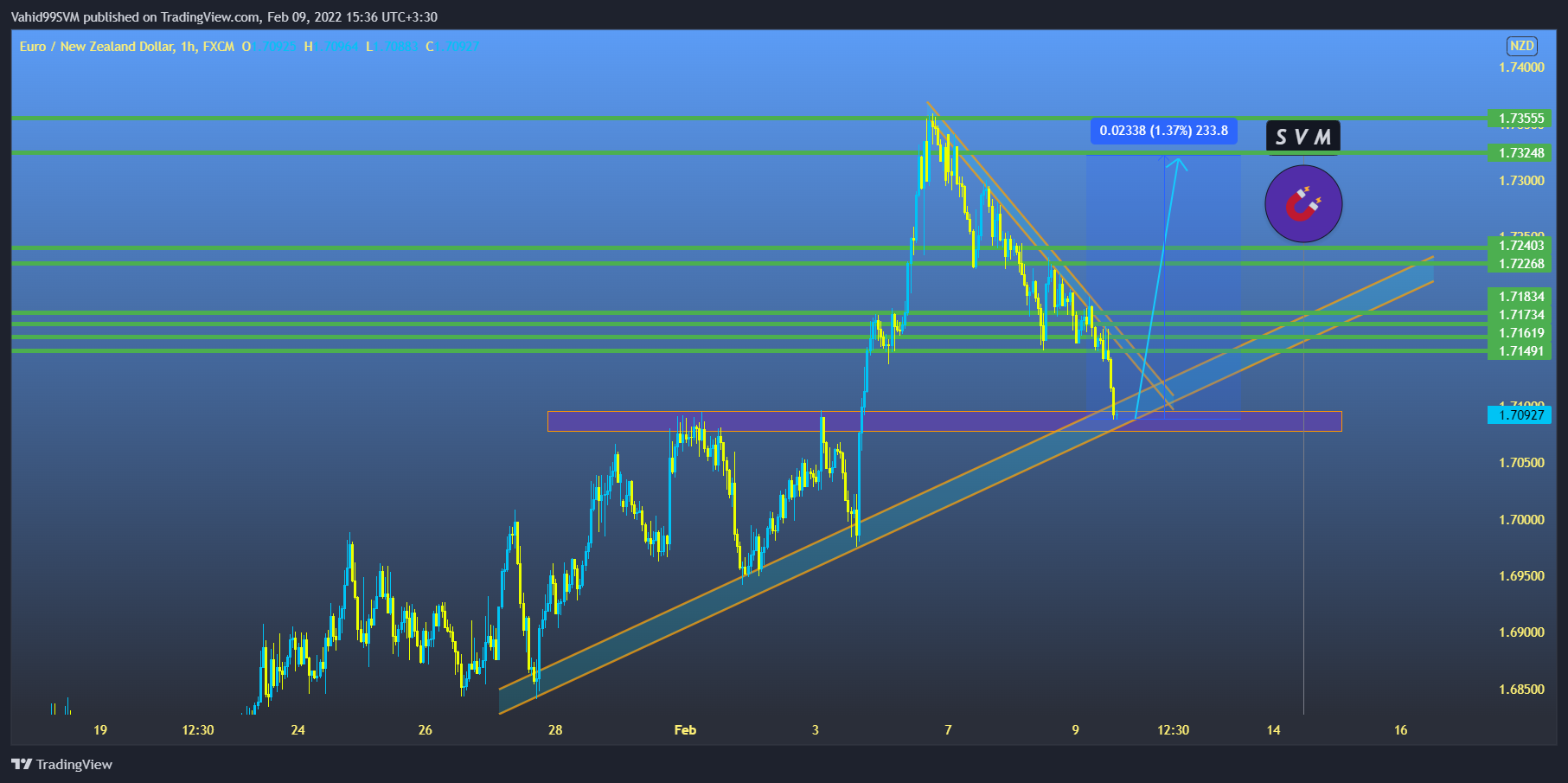Select the 1.71734 price label
Image resolution: width=1568 pixels, height=783 pixels.
point(1520,315)
